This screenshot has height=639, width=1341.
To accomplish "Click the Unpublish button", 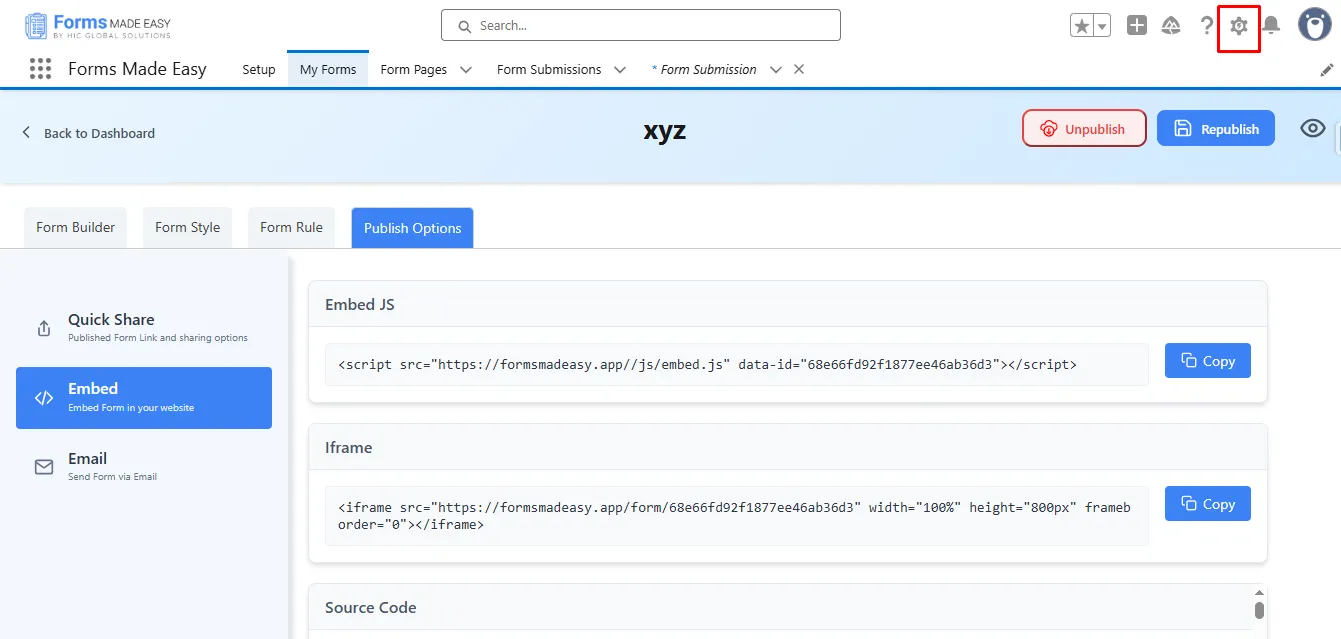I will click(1084, 129).
